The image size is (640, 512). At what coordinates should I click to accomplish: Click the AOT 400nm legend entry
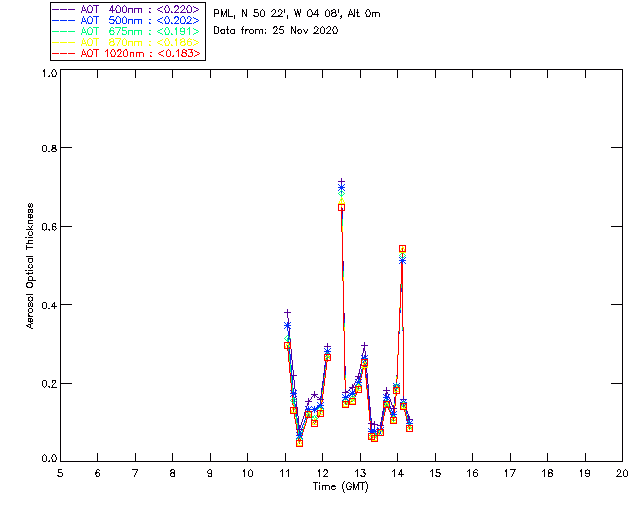pos(128,10)
